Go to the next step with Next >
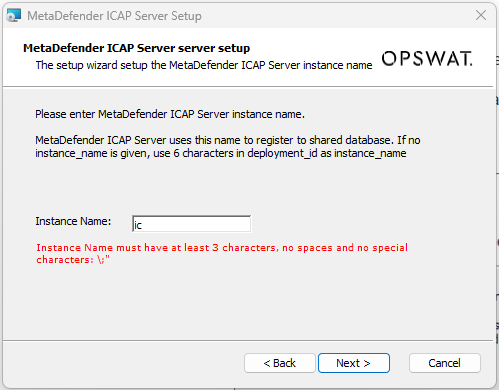This screenshot has height=390, width=499. point(354,363)
